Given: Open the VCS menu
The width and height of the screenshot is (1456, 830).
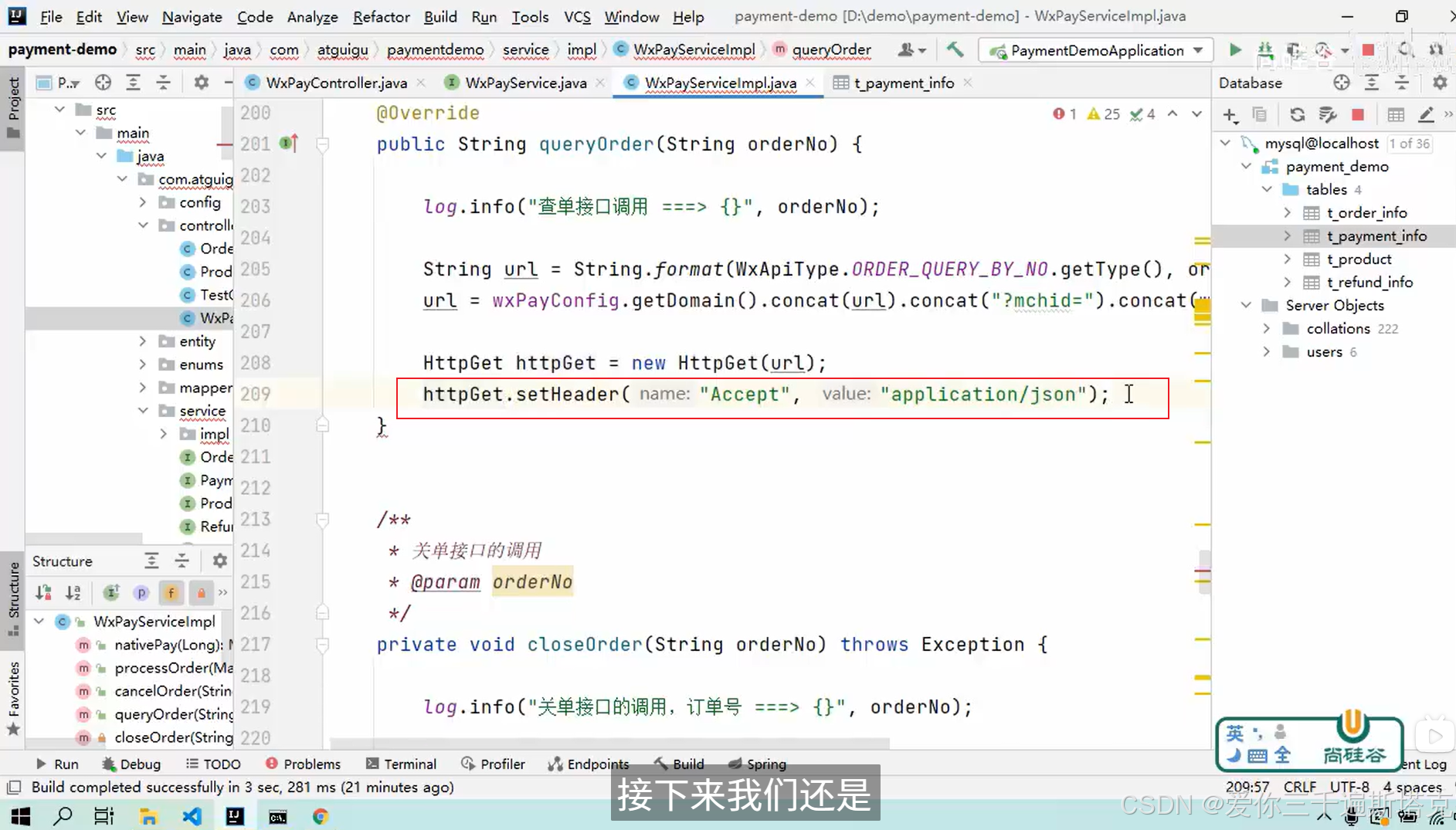Looking at the screenshot, I should (x=577, y=16).
